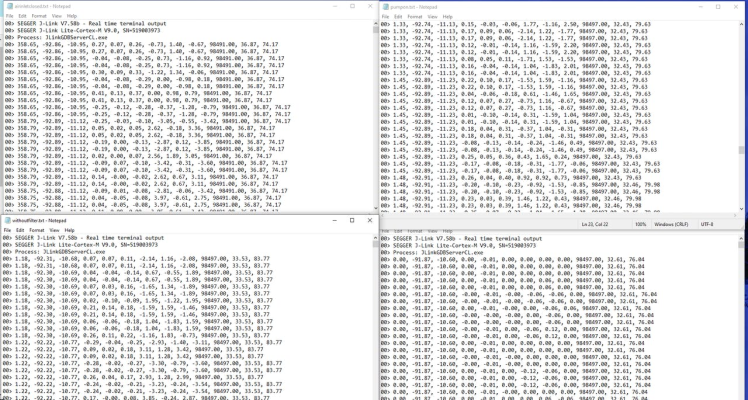Close the pumpon.txt Notepad window
The height and width of the screenshot is (400, 748).
736,7
